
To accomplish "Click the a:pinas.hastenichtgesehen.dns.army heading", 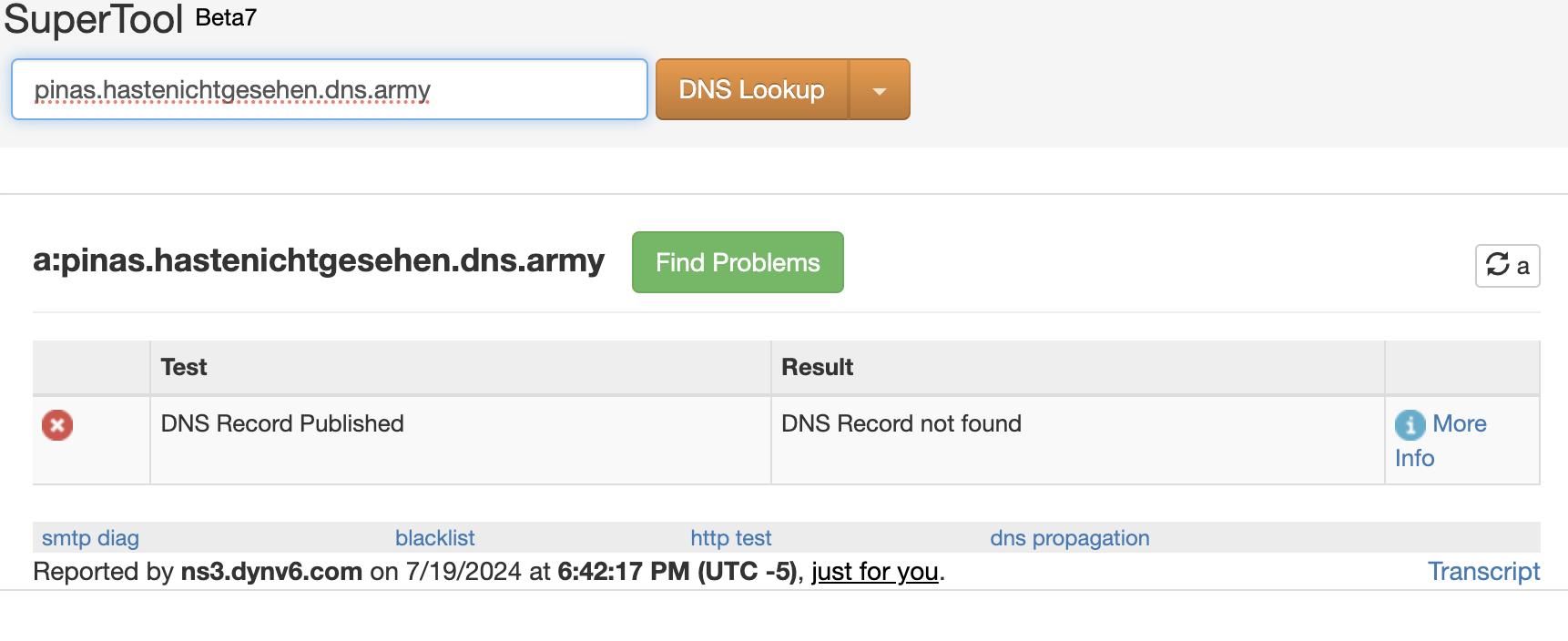I will click(x=319, y=260).
